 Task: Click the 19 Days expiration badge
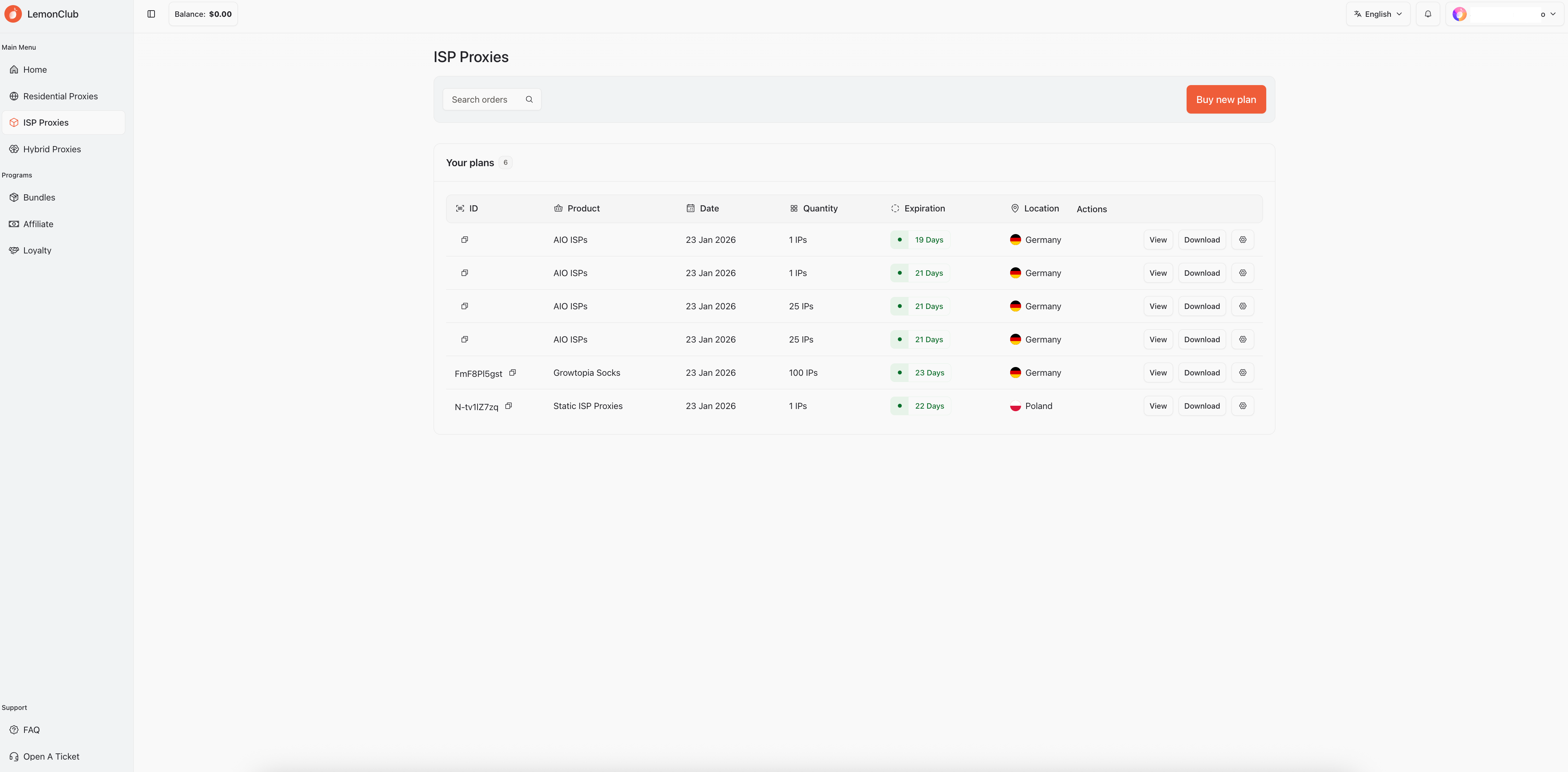tap(920, 240)
